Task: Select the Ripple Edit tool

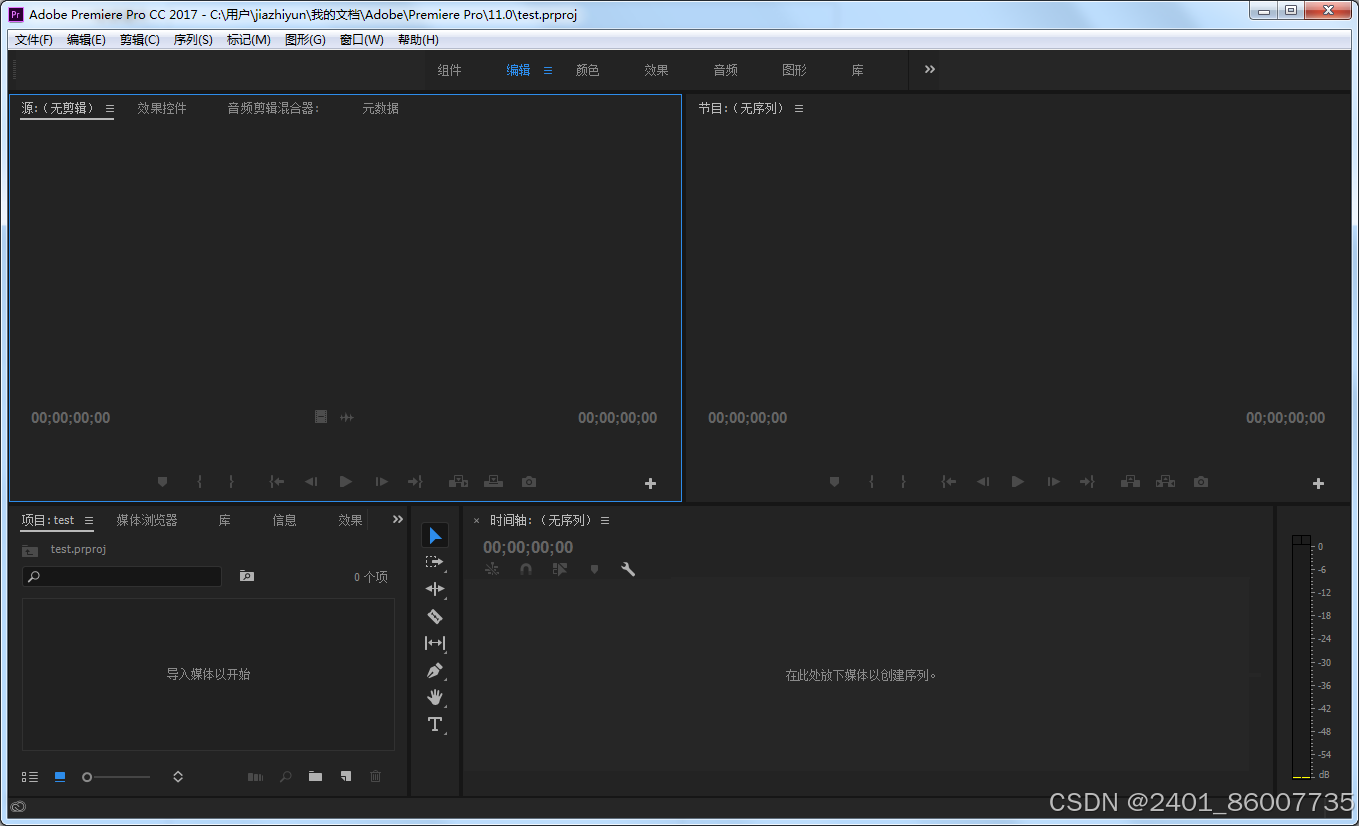Action: tap(435, 589)
